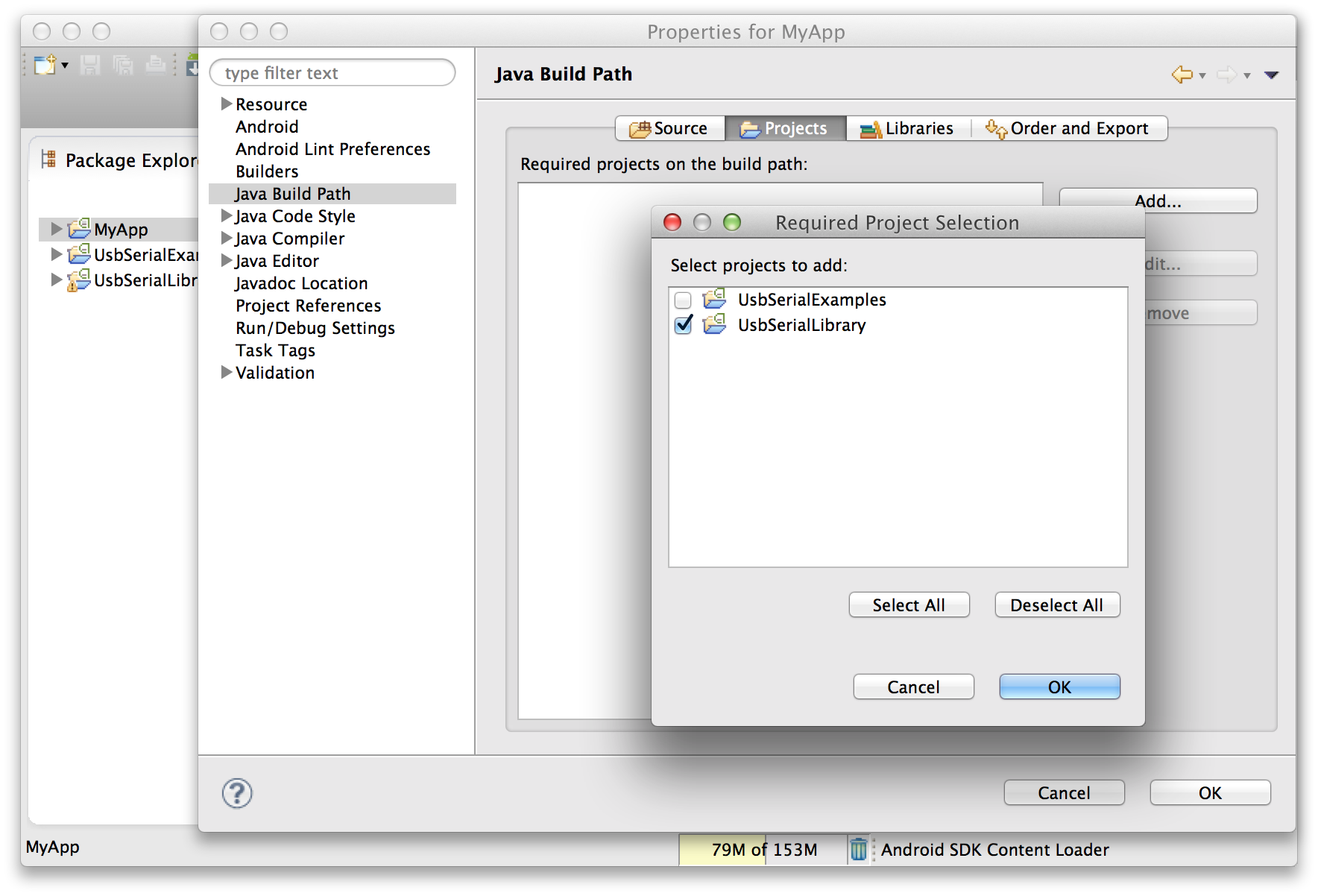This screenshot has width=1318, height=896.
Task: Click the Select All button
Action: [x=909, y=605]
